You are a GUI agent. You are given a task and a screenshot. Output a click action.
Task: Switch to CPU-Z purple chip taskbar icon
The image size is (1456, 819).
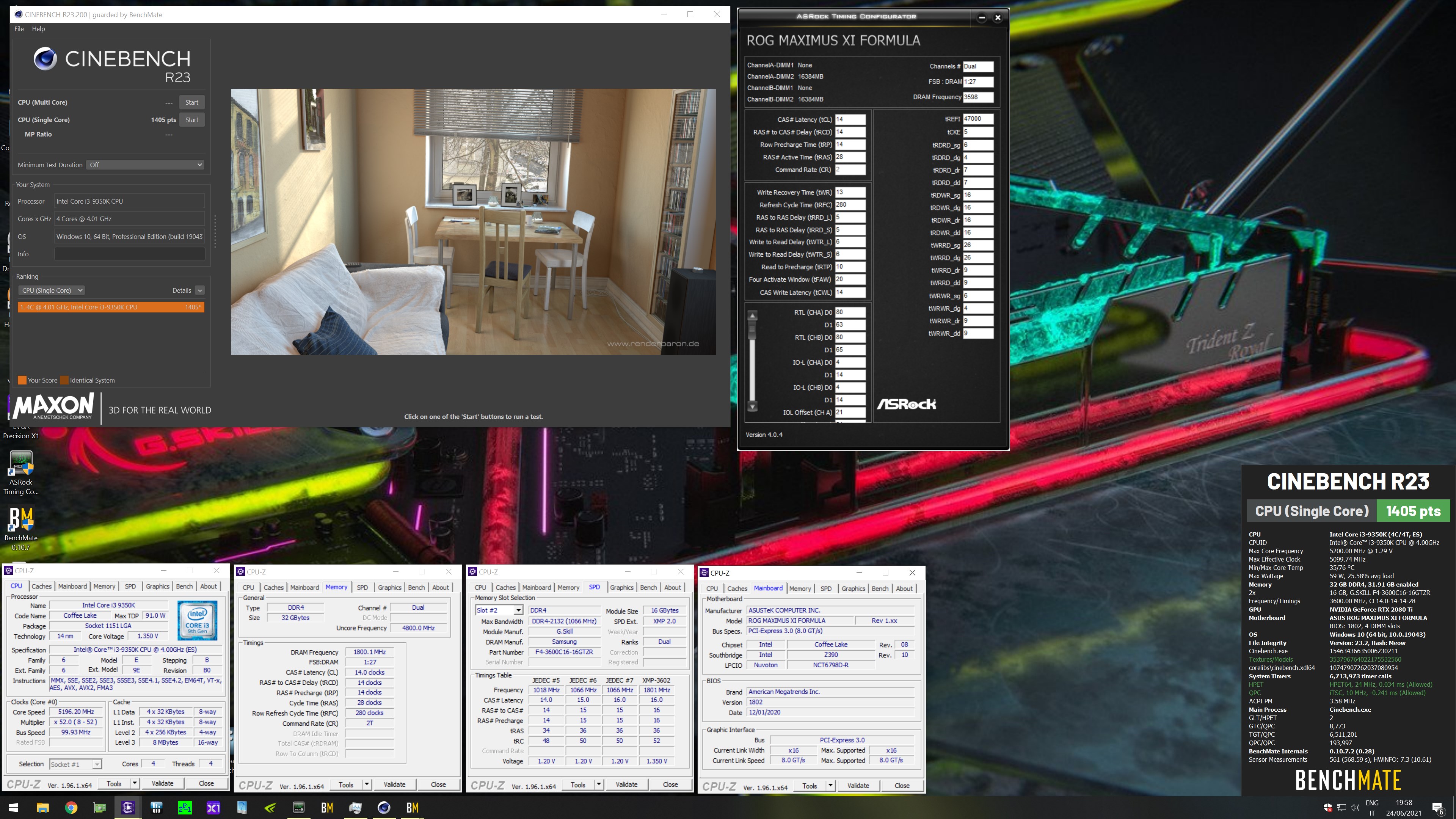click(x=128, y=808)
